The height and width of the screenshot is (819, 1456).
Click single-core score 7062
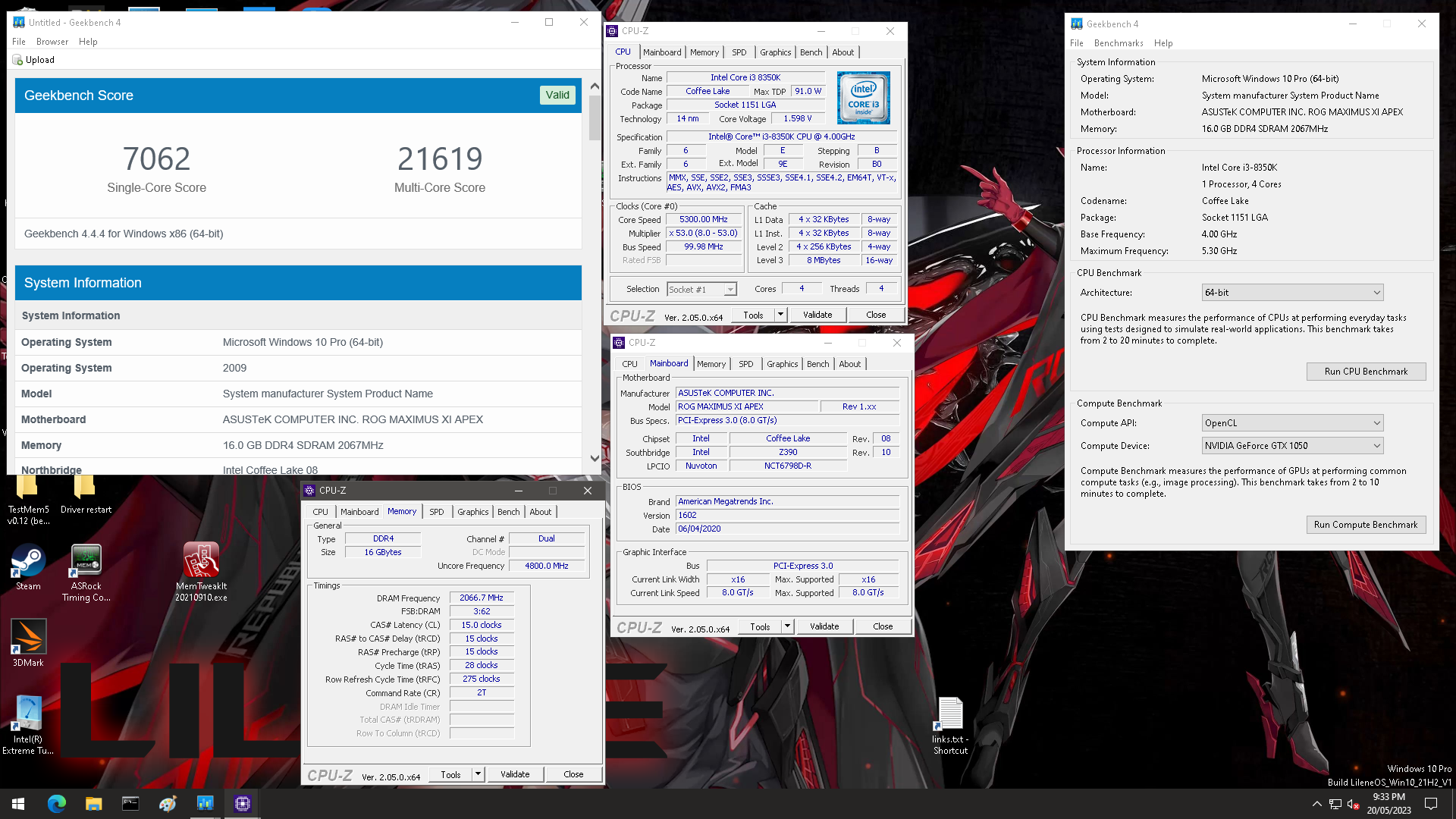pos(156,158)
